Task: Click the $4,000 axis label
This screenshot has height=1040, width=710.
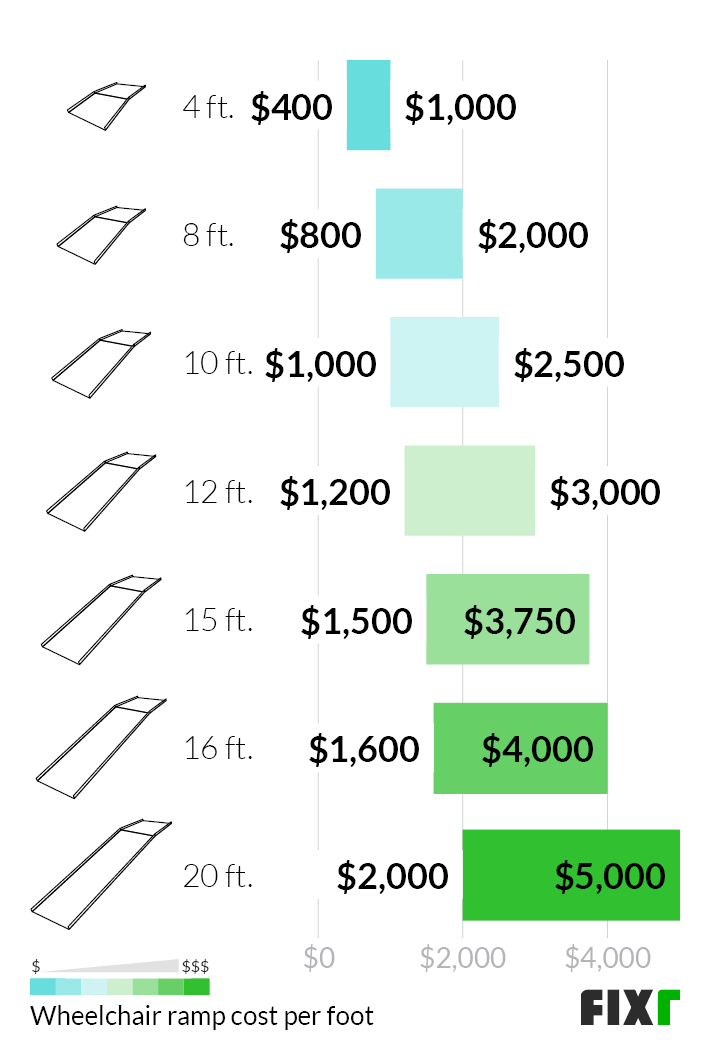Action: pos(607,958)
